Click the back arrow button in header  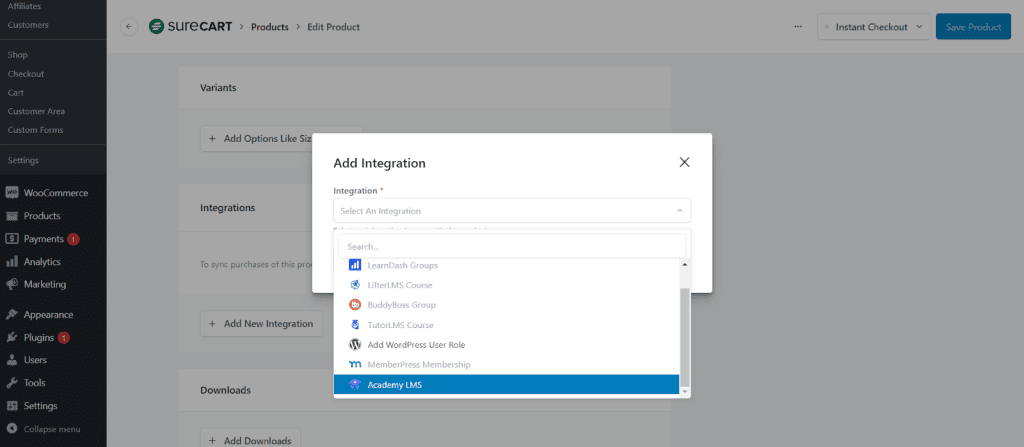129,27
